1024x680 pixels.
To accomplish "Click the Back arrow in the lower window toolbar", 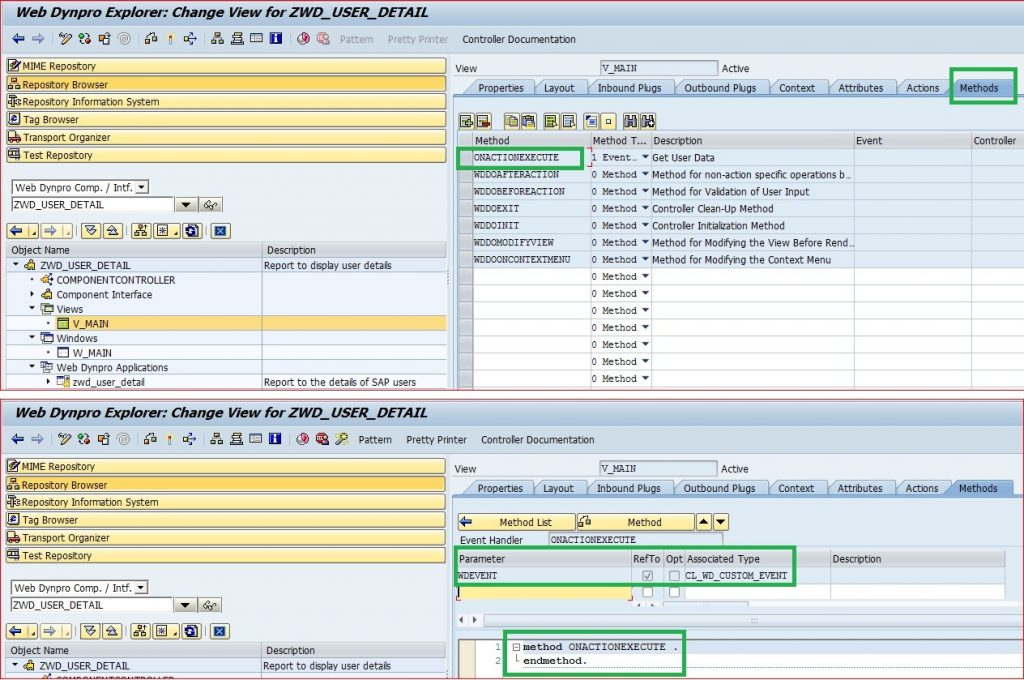I will click(x=18, y=439).
